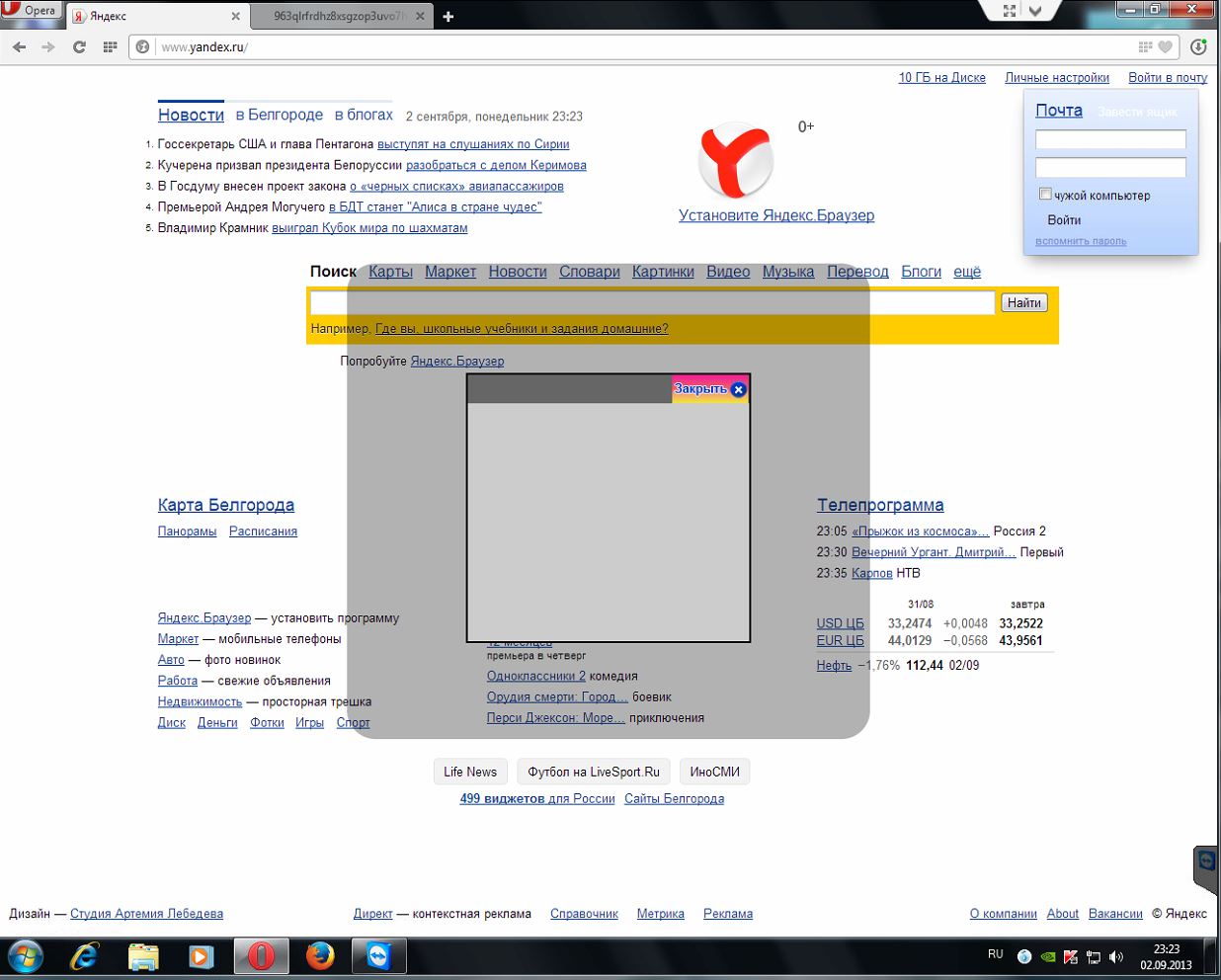The height and width of the screenshot is (980, 1221).
Task: Click the browser Forward arrow
Action: point(48,46)
